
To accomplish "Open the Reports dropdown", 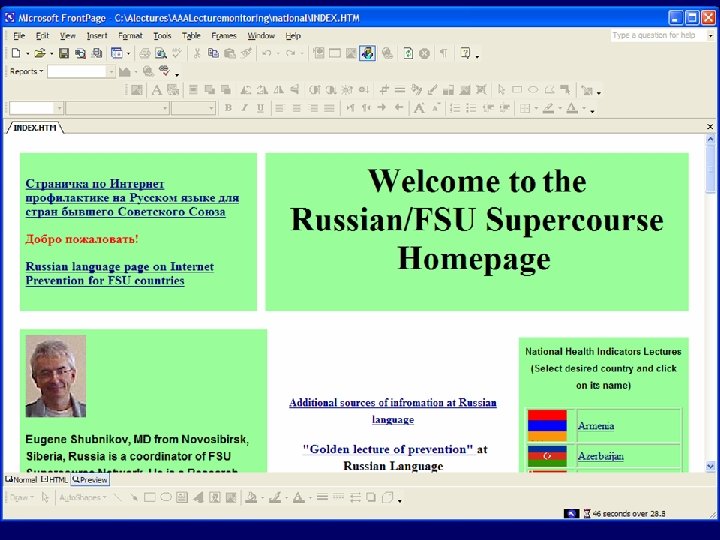I will (x=27, y=71).
